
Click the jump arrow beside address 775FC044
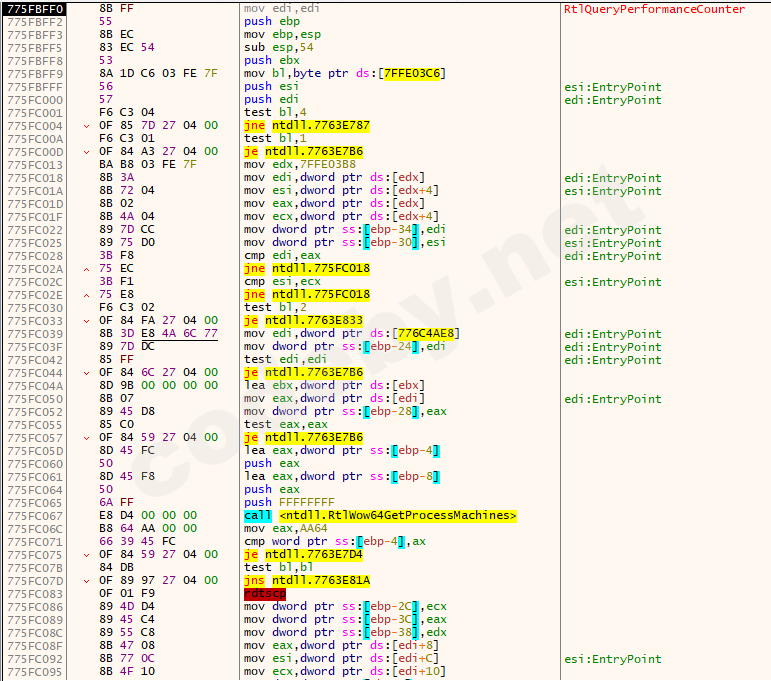pos(87,373)
